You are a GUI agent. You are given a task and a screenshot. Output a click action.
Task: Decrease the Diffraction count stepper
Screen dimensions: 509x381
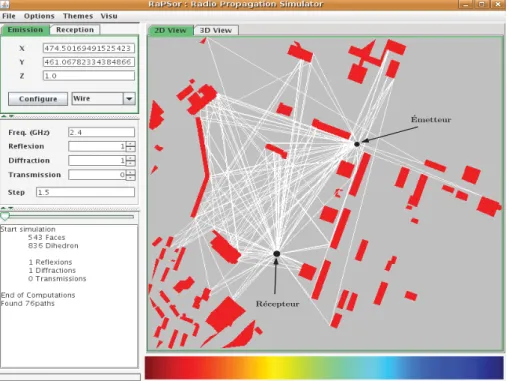pyautogui.click(x=131, y=163)
